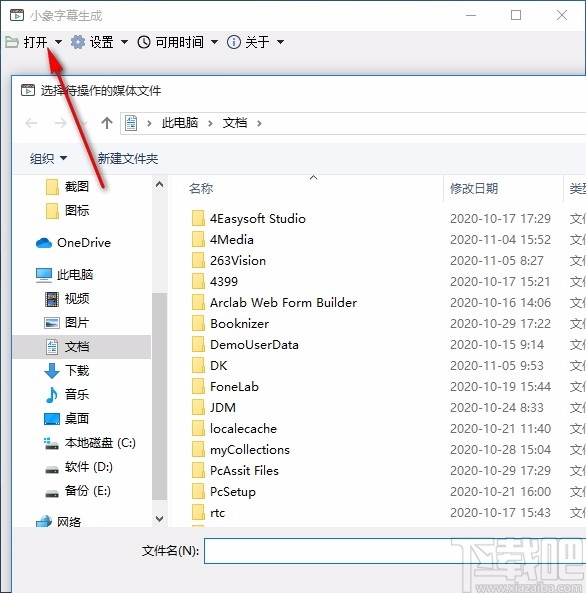Click the 图标 folder icon in sidebar
Image resolution: width=586 pixels, height=593 pixels.
52,211
